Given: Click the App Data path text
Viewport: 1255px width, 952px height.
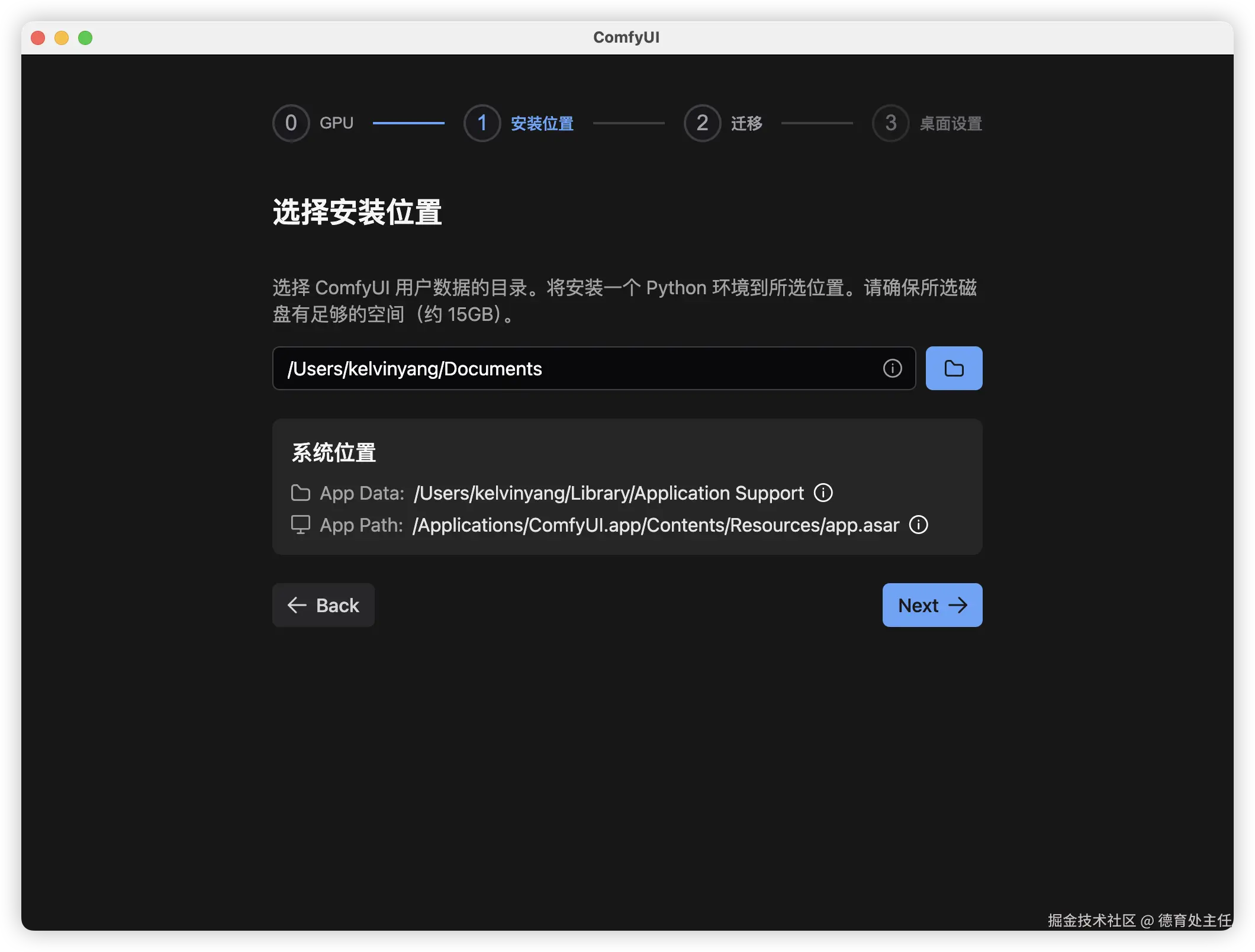Looking at the screenshot, I should (x=609, y=493).
